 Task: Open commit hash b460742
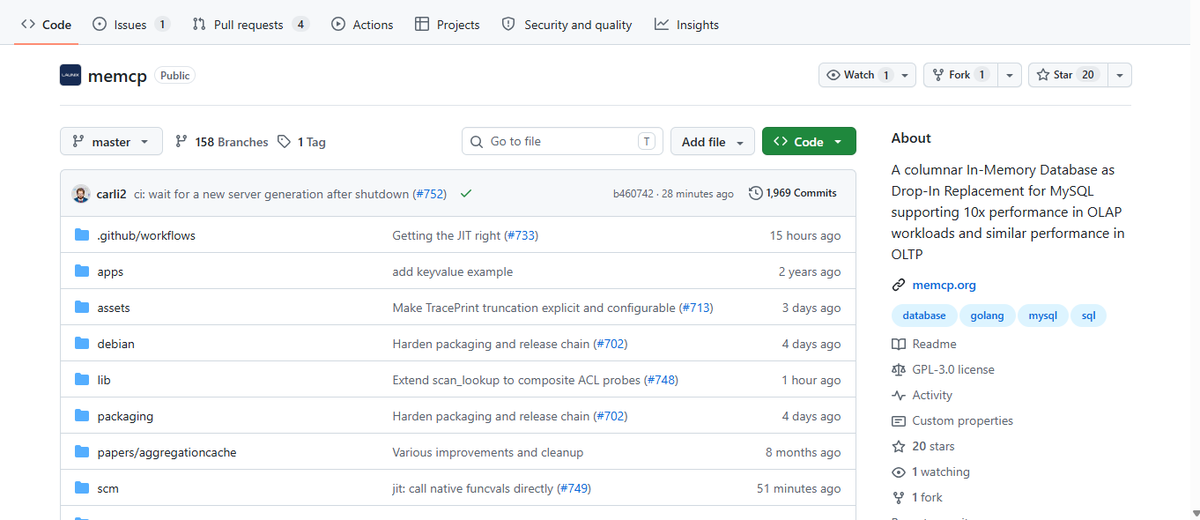[x=634, y=193]
